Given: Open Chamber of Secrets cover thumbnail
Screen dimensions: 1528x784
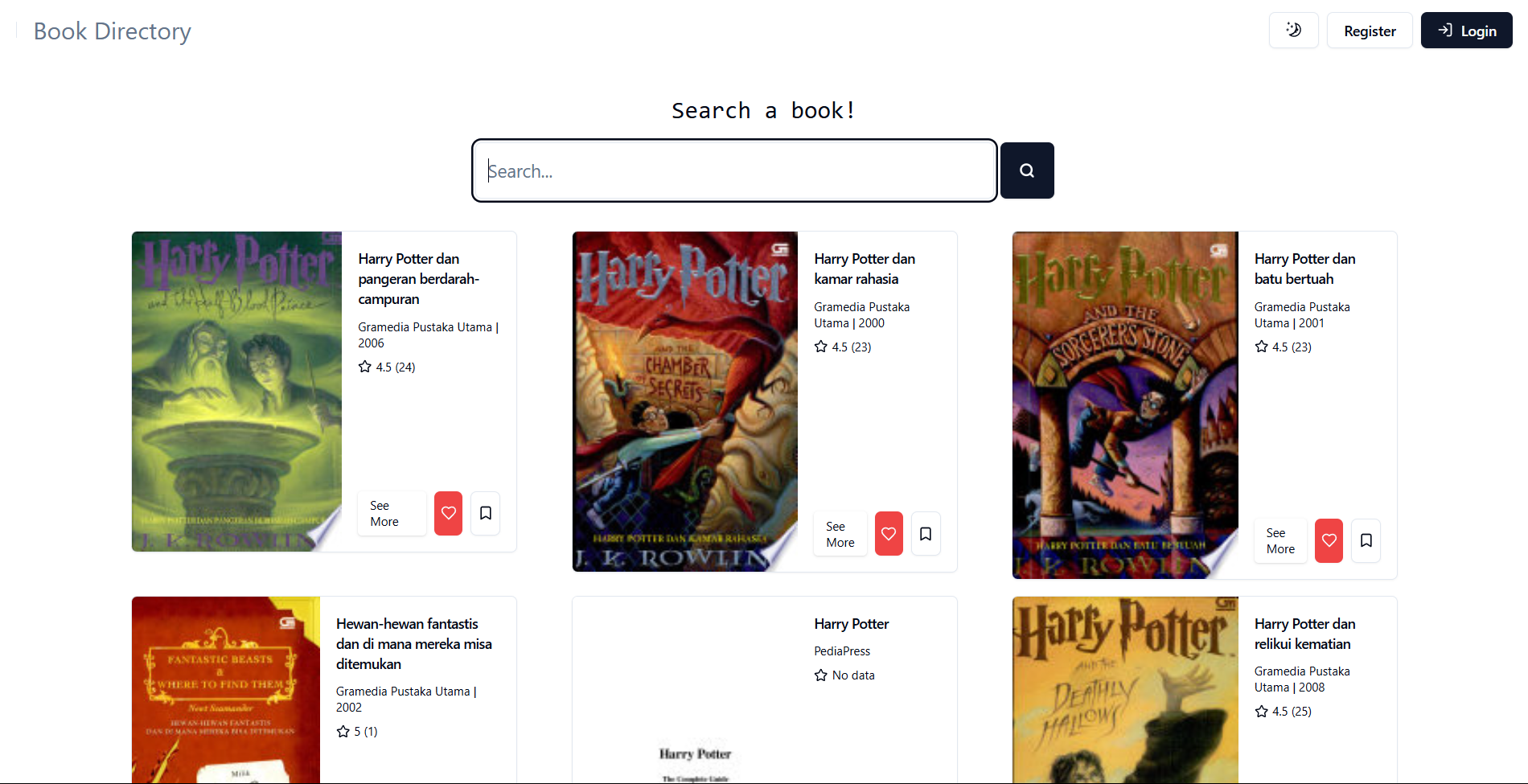Looking at the screenshot, I should point(685,401).
